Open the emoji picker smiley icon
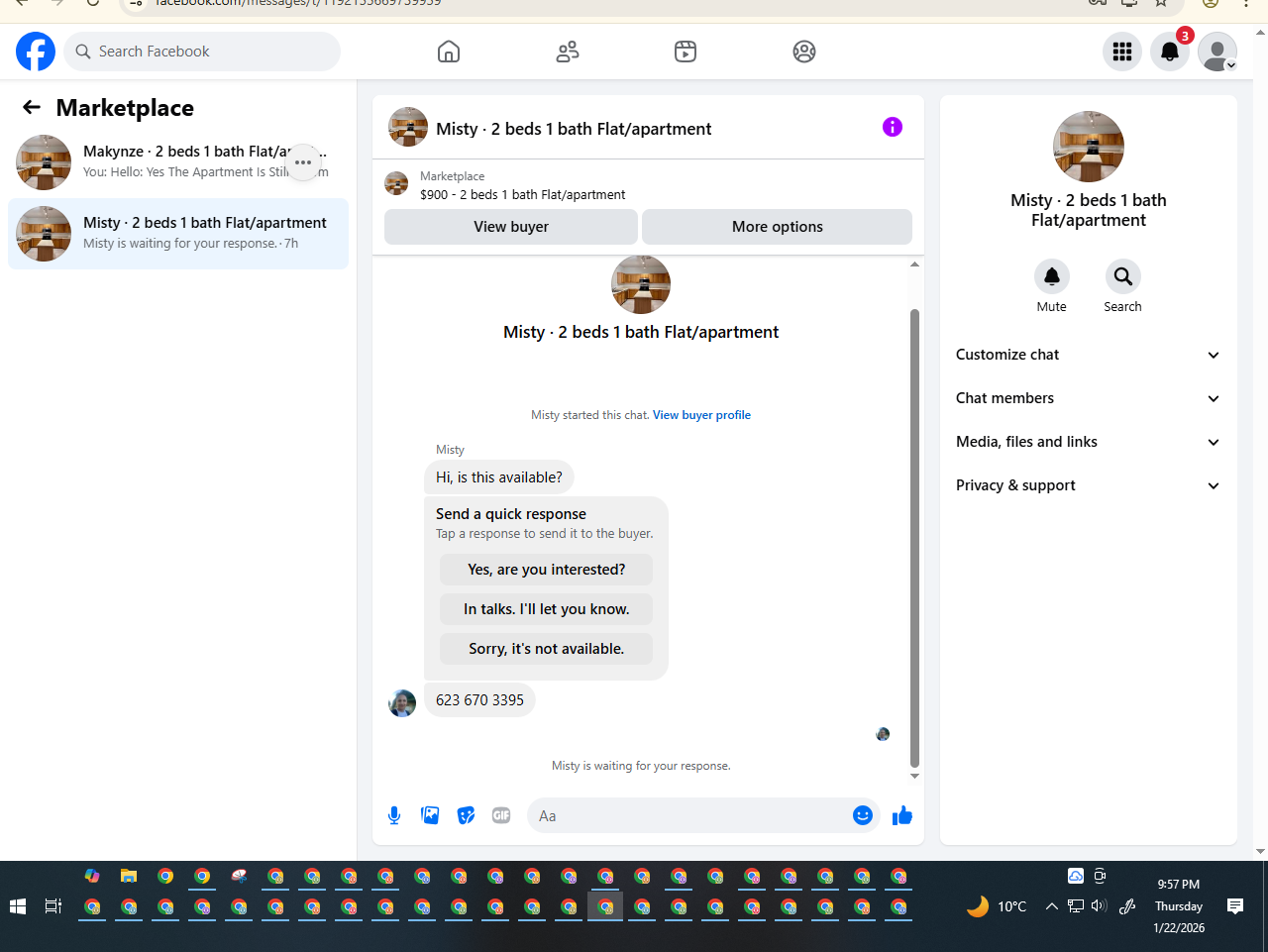The image size is (1268, 952). (x=863, y=815)
